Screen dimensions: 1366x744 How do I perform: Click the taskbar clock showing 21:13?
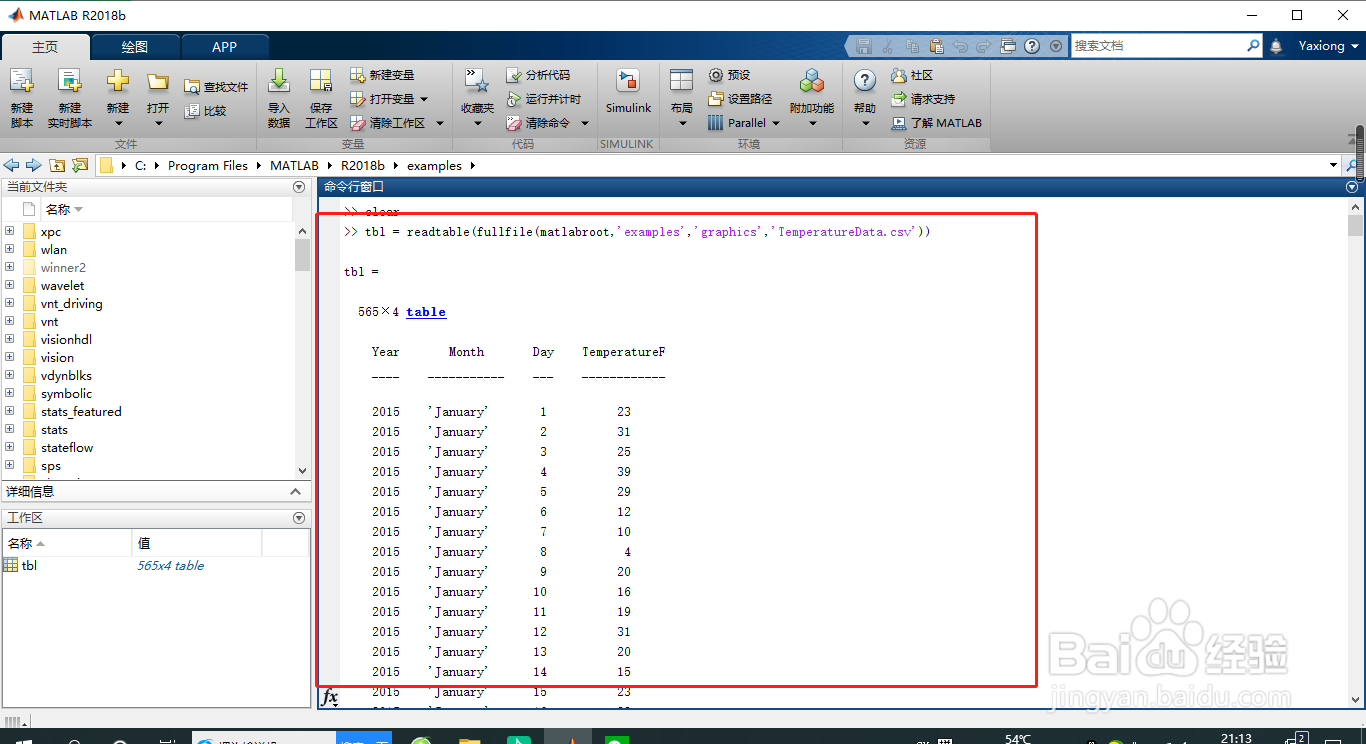[x=1236, y=738]
